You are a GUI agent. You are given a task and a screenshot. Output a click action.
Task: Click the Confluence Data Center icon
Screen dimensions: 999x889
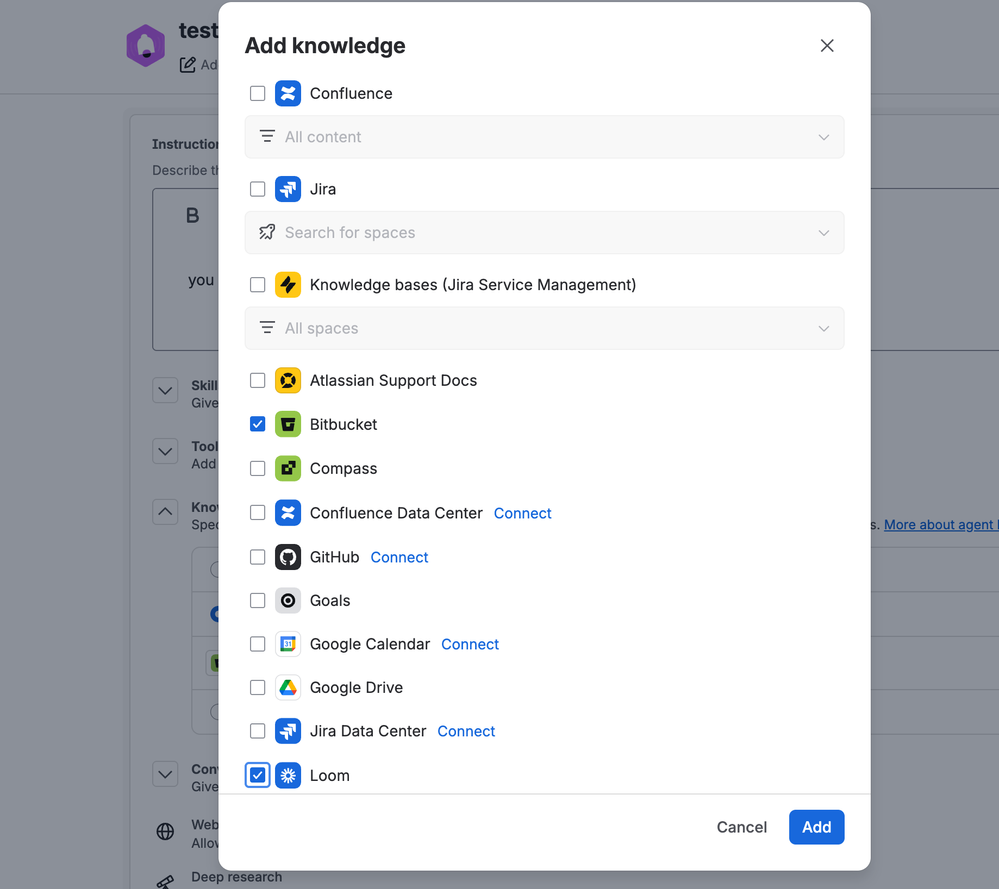[x=288, y=512]
